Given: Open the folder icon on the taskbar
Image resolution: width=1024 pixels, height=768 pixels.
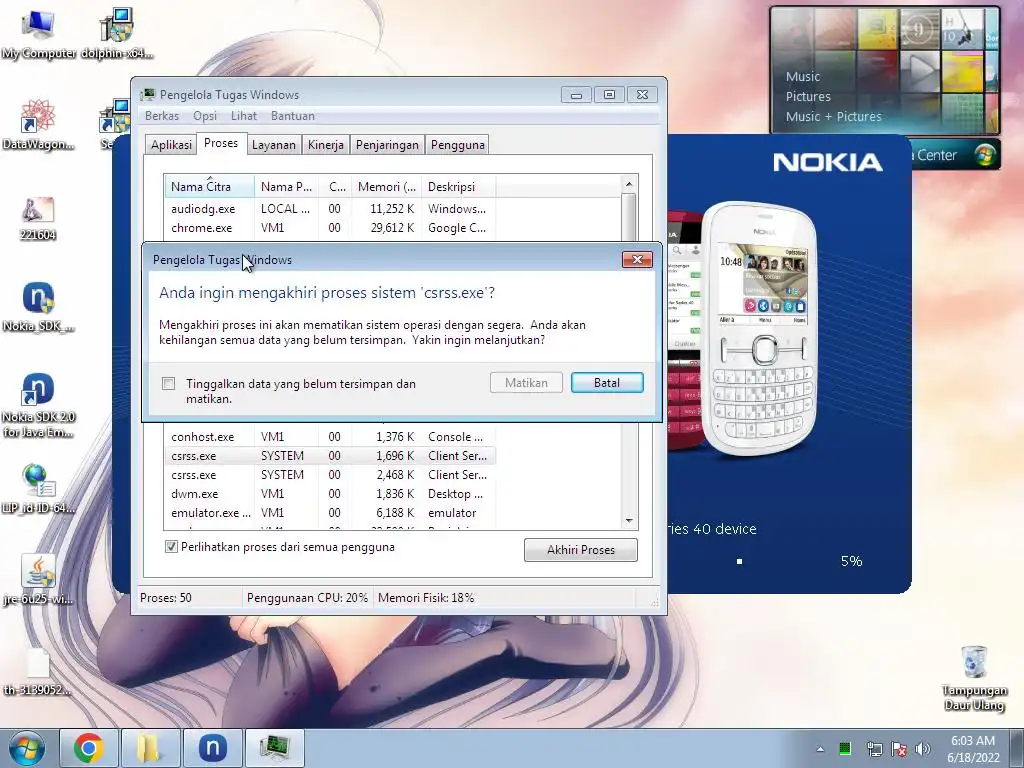Looking at the screenshot, I should click(150, 748).
